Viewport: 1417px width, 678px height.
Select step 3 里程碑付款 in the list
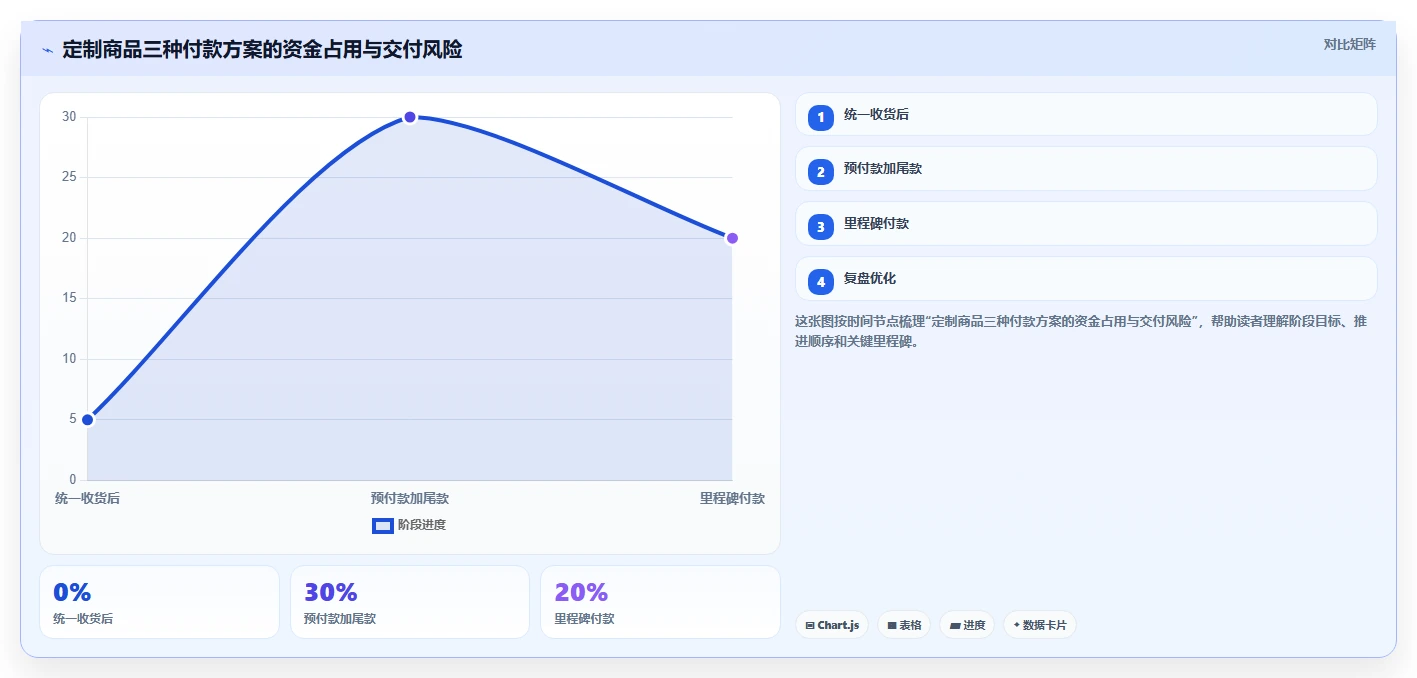[x=1086, y=224]
